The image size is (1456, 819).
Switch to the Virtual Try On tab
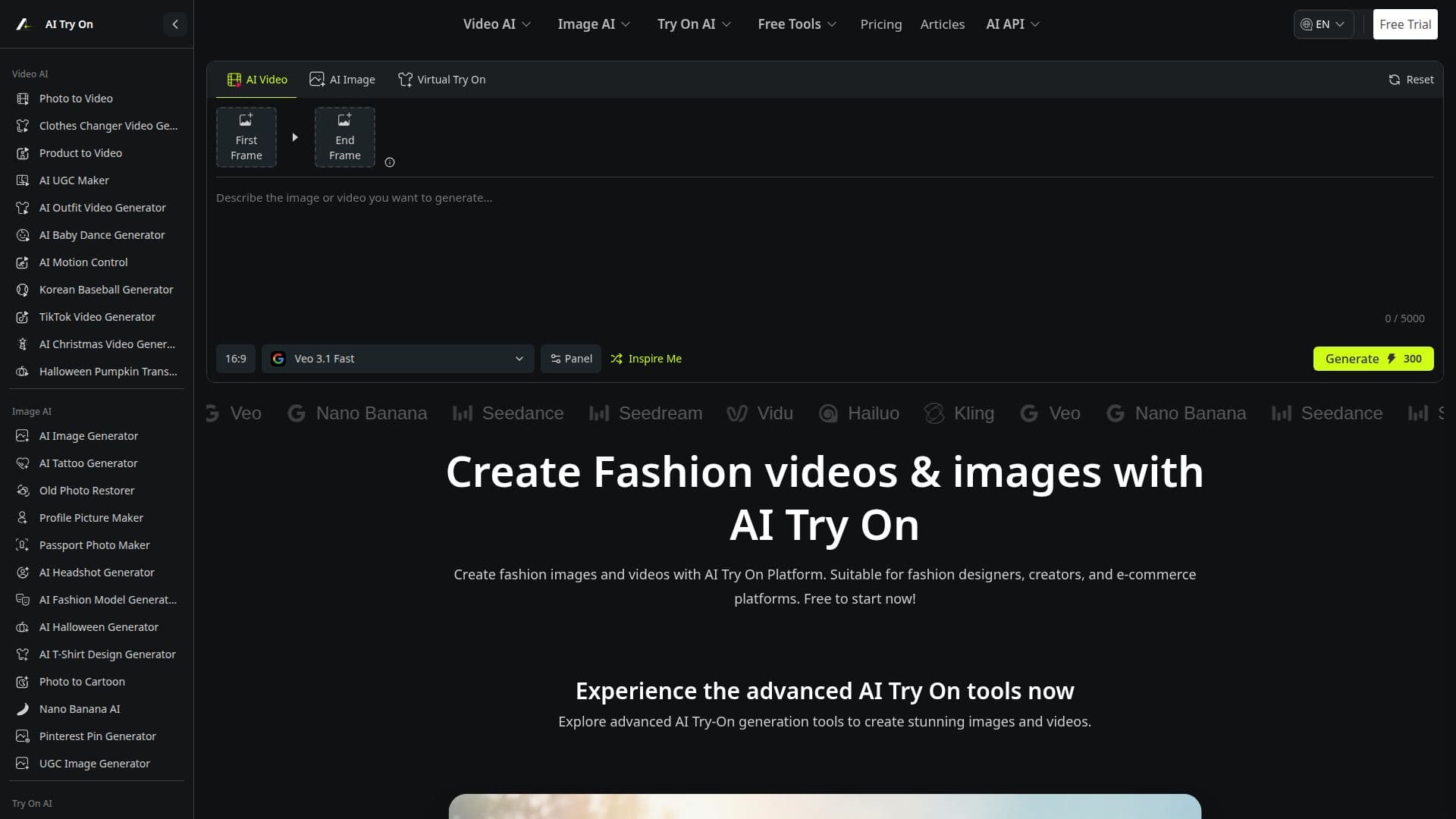441,80
